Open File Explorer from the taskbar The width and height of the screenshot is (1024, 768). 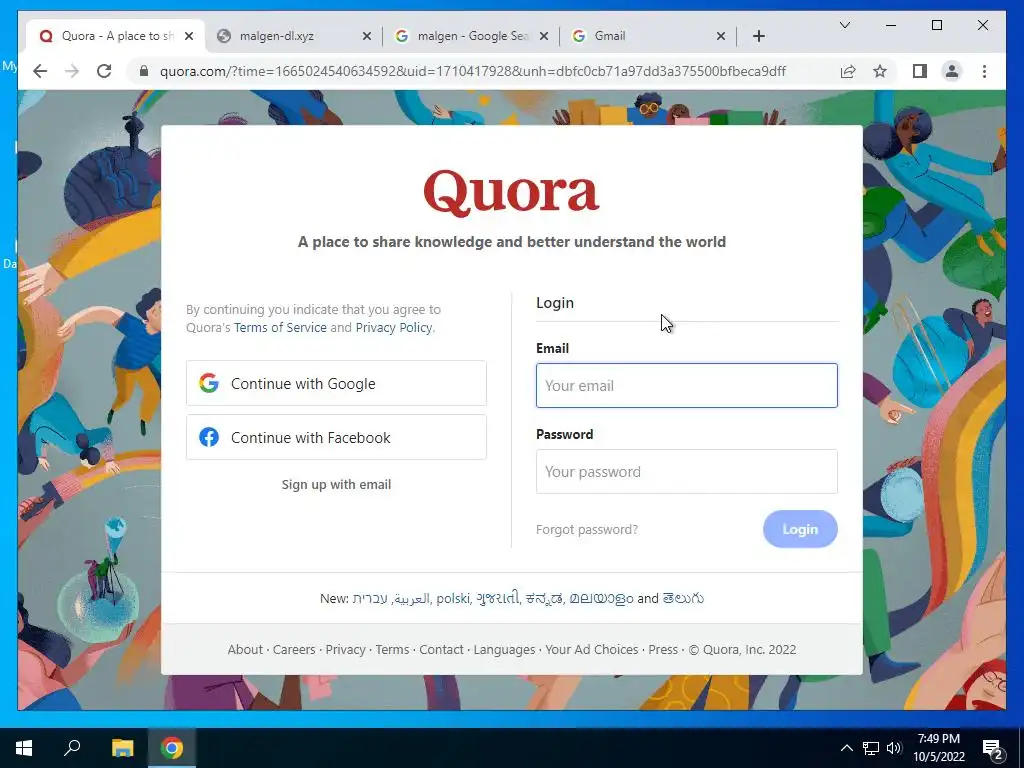pos(122,748)
